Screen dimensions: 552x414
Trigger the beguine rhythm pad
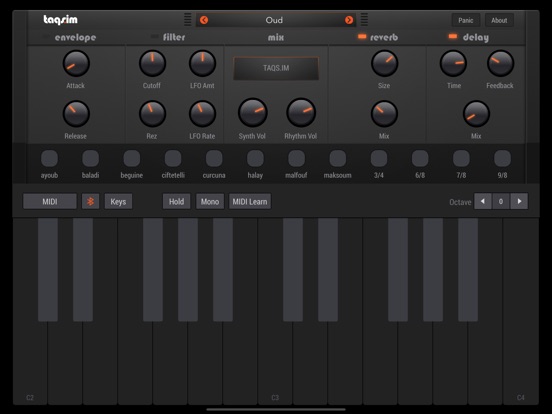(x=132, y=158)
